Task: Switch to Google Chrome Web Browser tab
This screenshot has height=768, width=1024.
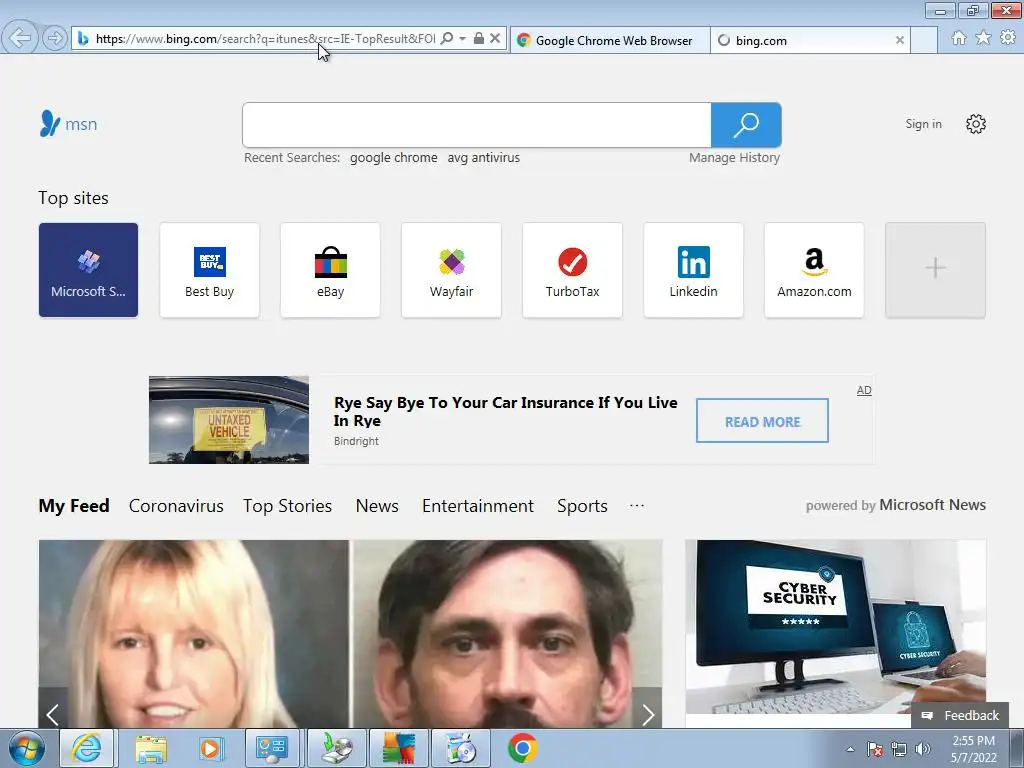Action: [609, 40]
